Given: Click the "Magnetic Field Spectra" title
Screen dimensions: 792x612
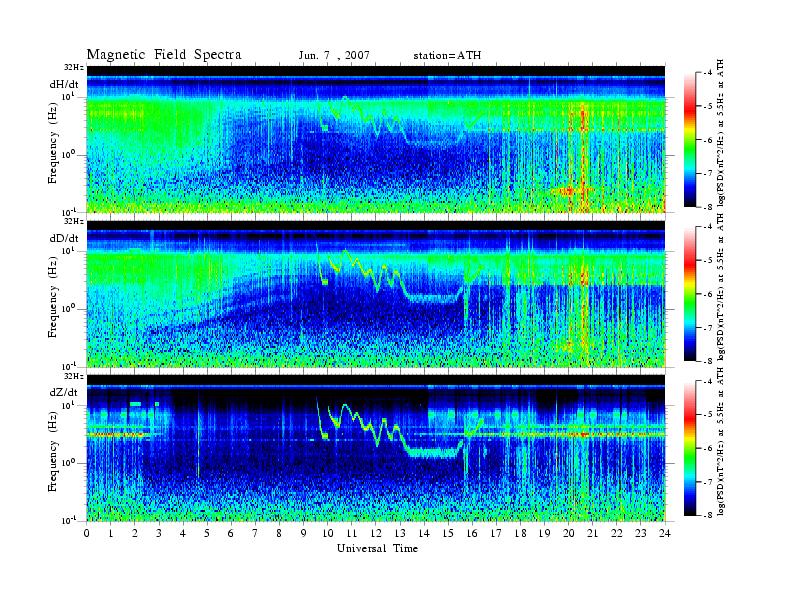Looking at the screenshot, I should (164, 55).
